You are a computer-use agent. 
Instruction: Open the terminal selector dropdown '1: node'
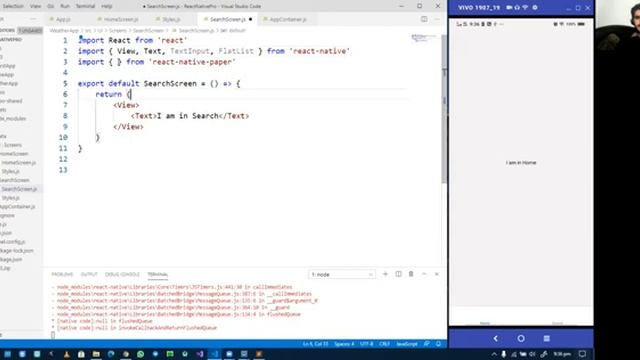pos(342,274)
